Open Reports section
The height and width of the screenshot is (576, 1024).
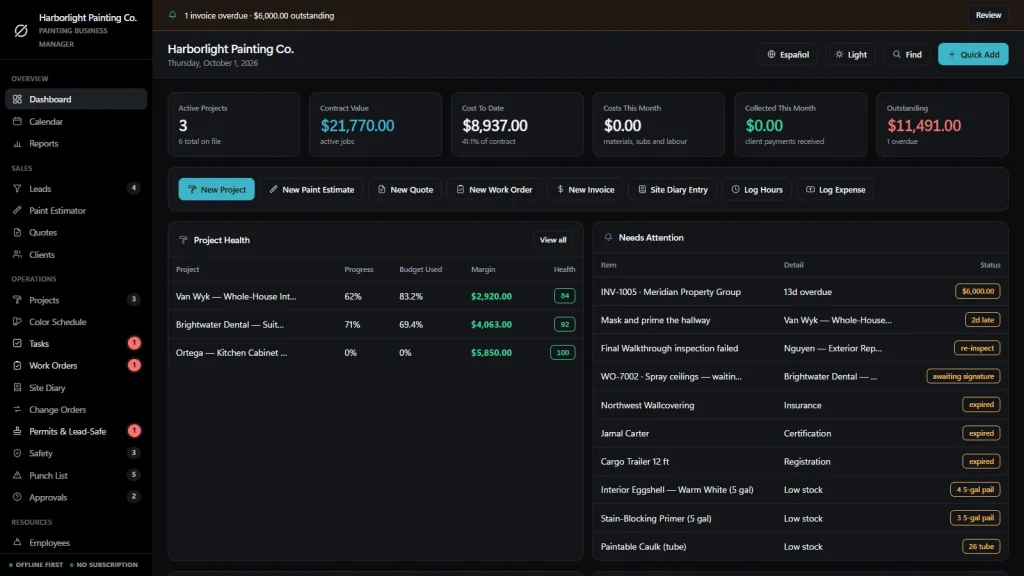pyautogui.click(x=76, y=144)
